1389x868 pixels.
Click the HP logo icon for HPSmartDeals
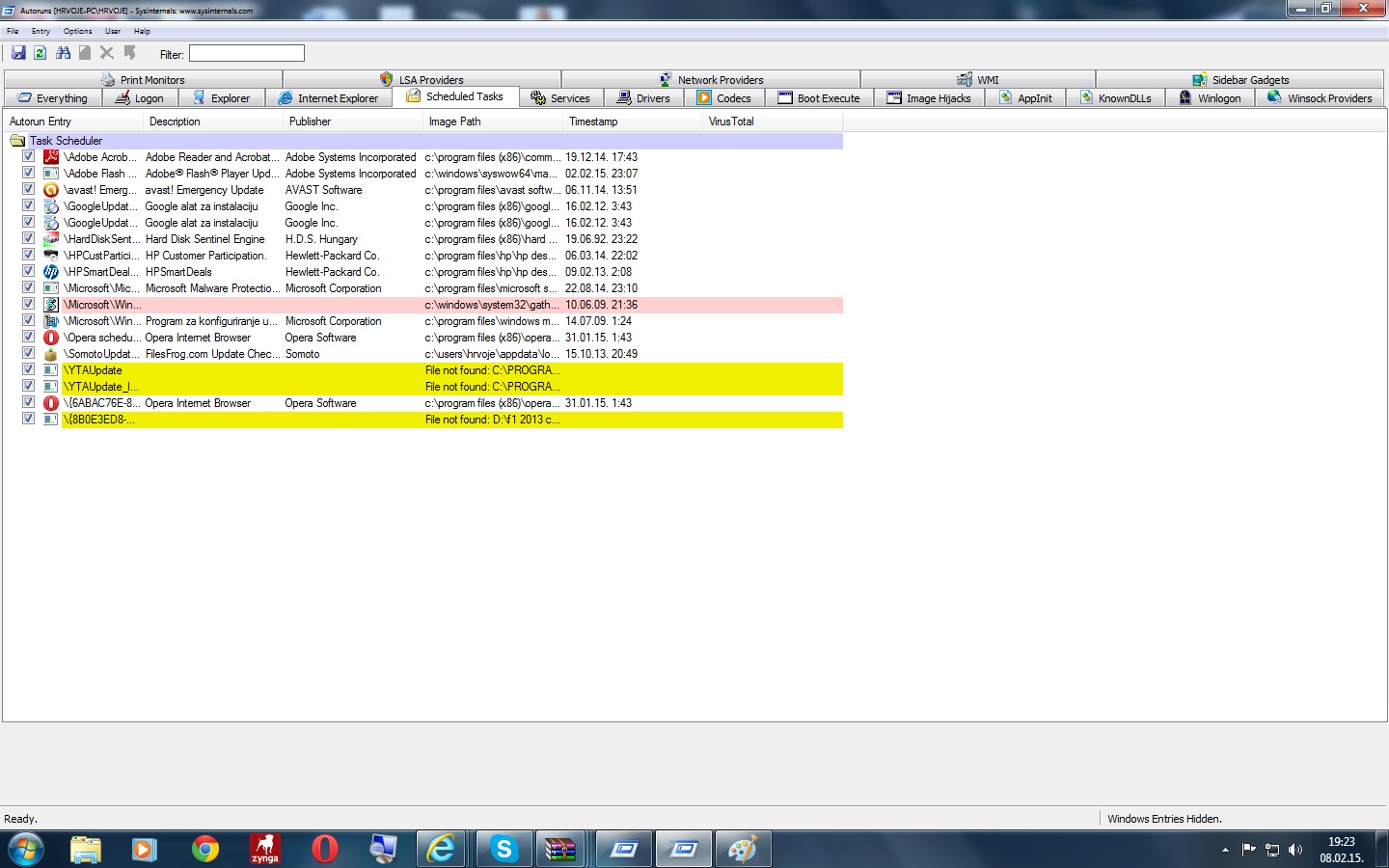pos(51,272)
